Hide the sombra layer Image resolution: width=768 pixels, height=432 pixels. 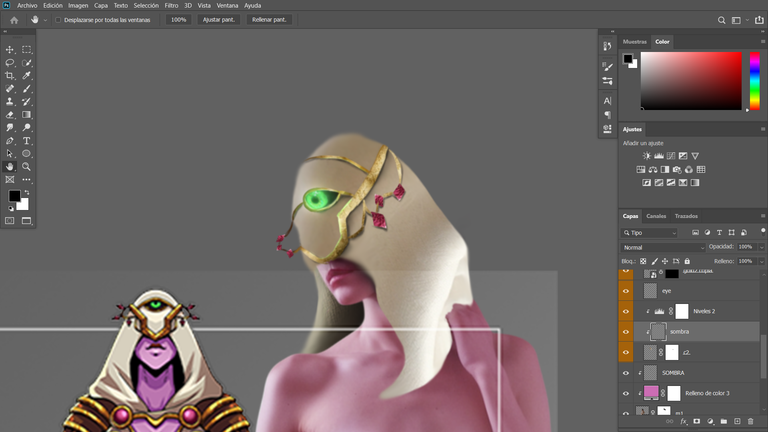(x=626, y=332)
